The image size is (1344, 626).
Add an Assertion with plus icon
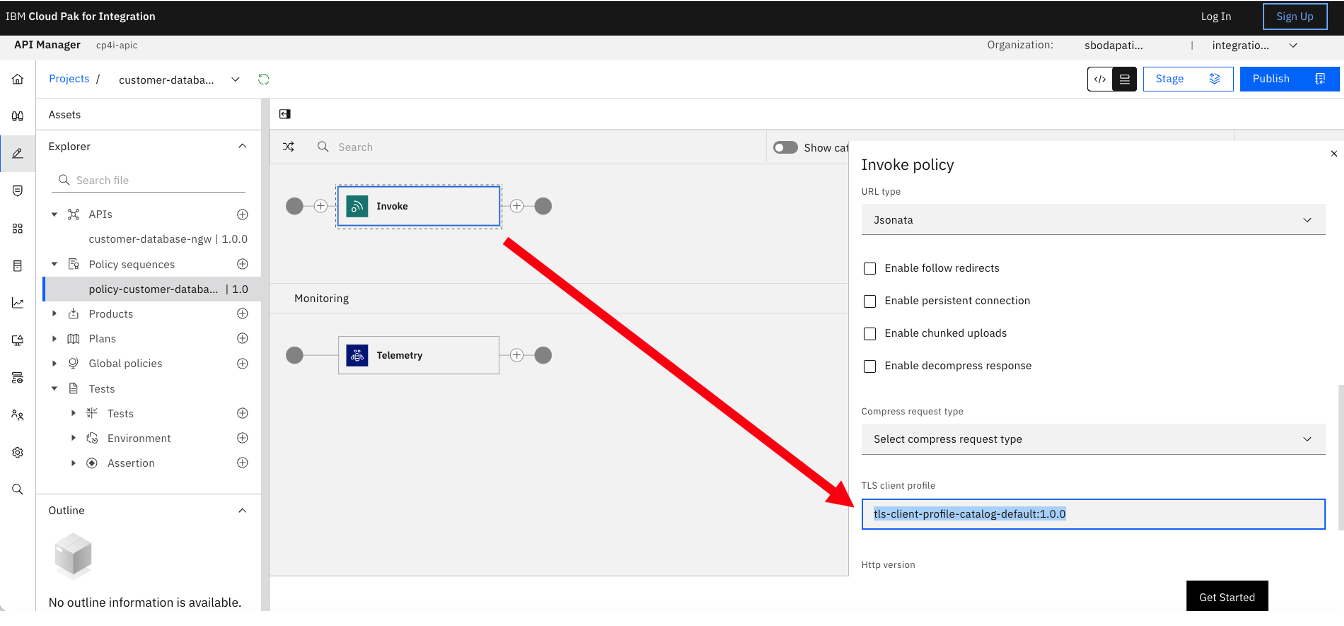tap(242, 463)
